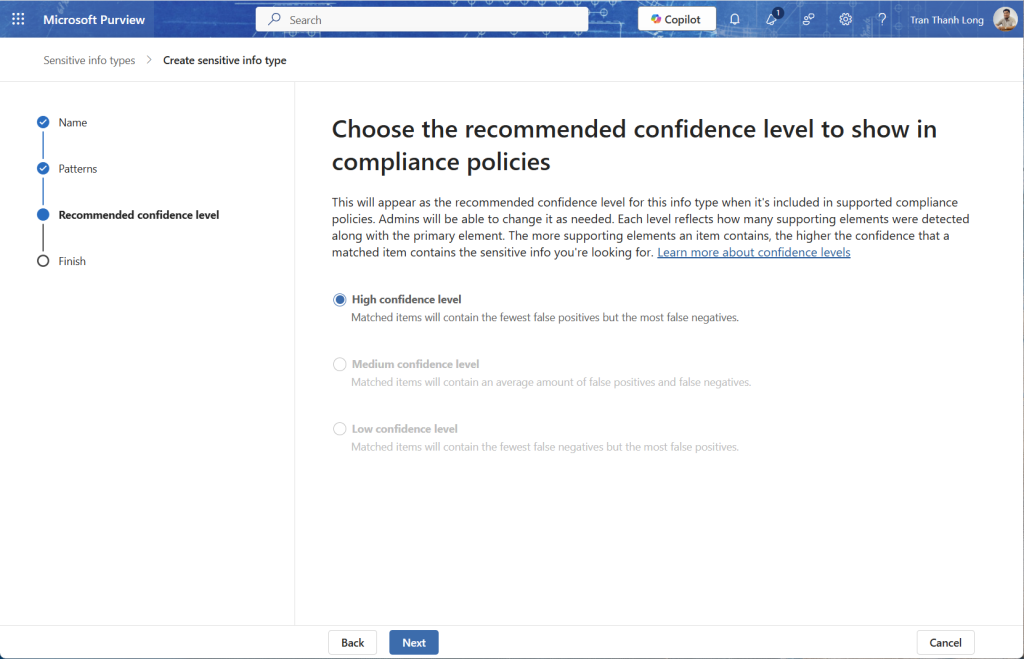The width and height of the screenshot is (1024, 659).
Task: Click the people/community icon in header
Action: click(808, 19)
